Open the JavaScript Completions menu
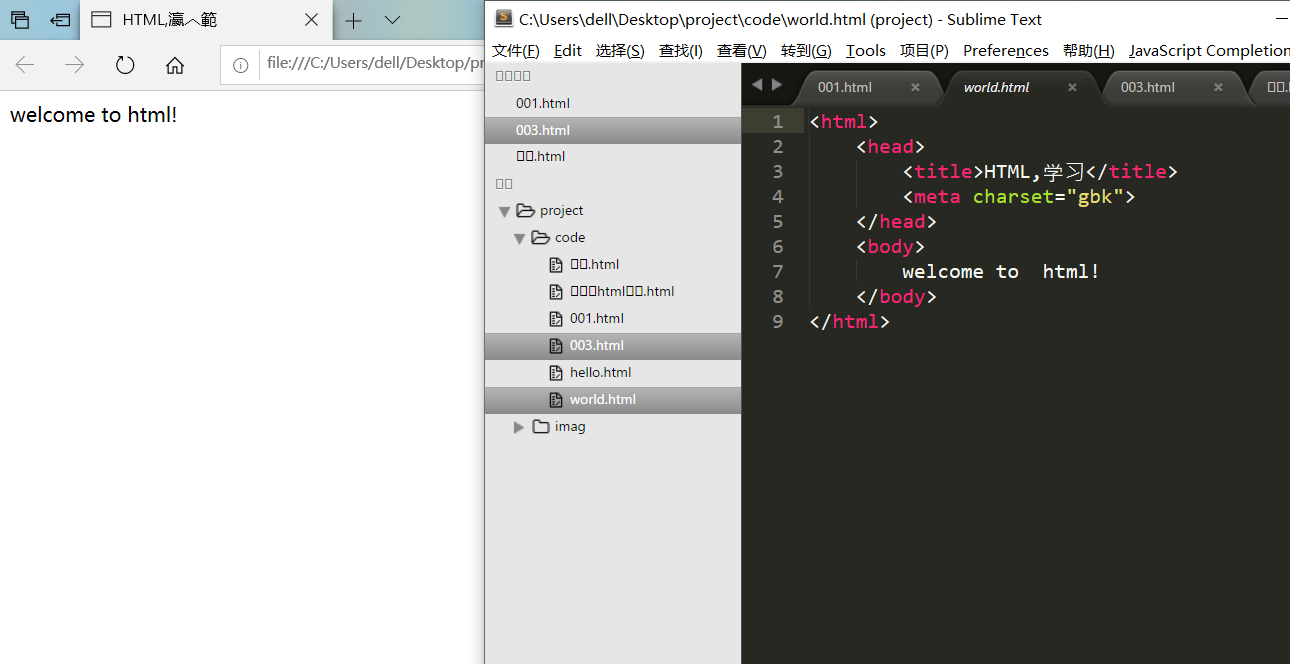1290x664 pixels. click(x=1209, y=51)
